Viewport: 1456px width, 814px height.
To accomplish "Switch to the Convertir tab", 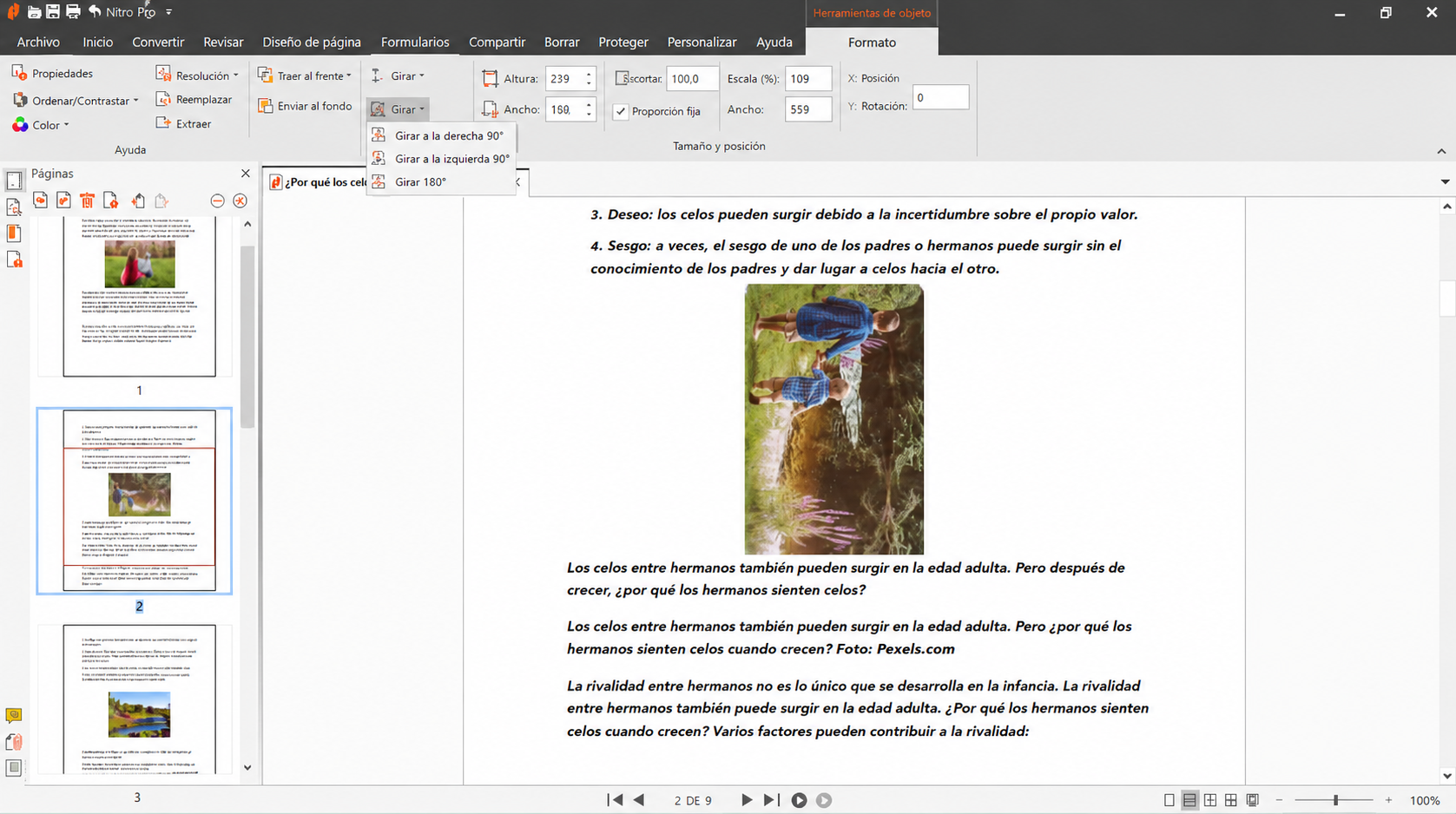I will coord(158,42).
